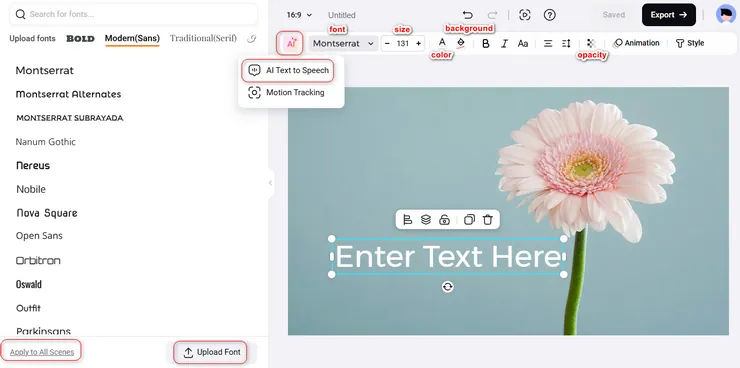Open the 16:9 aspect ratio dropdown
The width and height of the screenshot is (740, 368).
point(299,15)
